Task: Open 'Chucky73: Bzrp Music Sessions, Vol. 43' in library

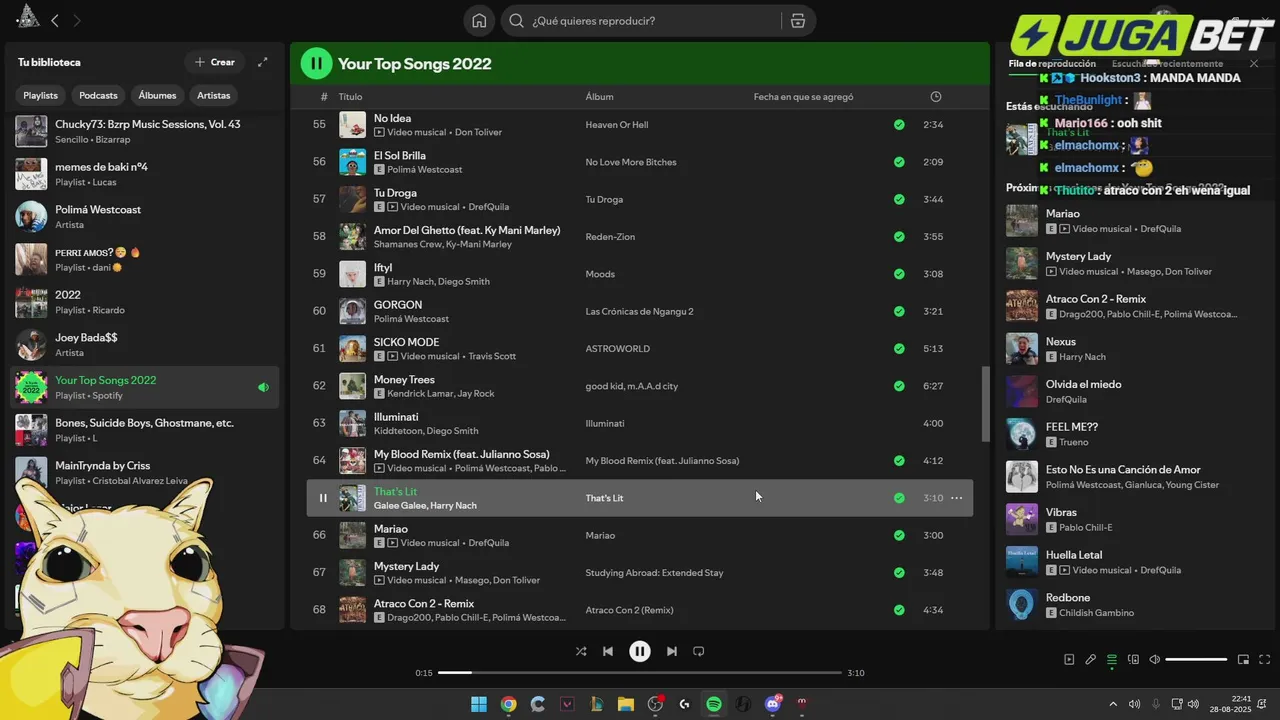Action: (x=146, y=131)
